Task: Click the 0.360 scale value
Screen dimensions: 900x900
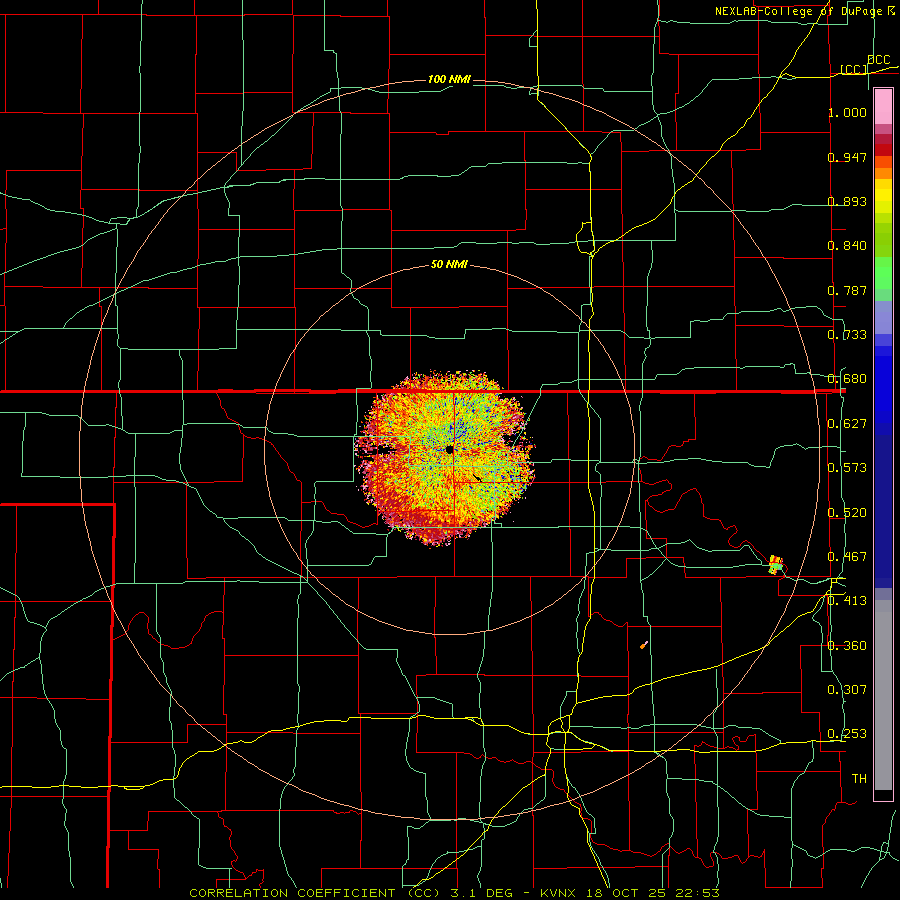Action: 847,646
